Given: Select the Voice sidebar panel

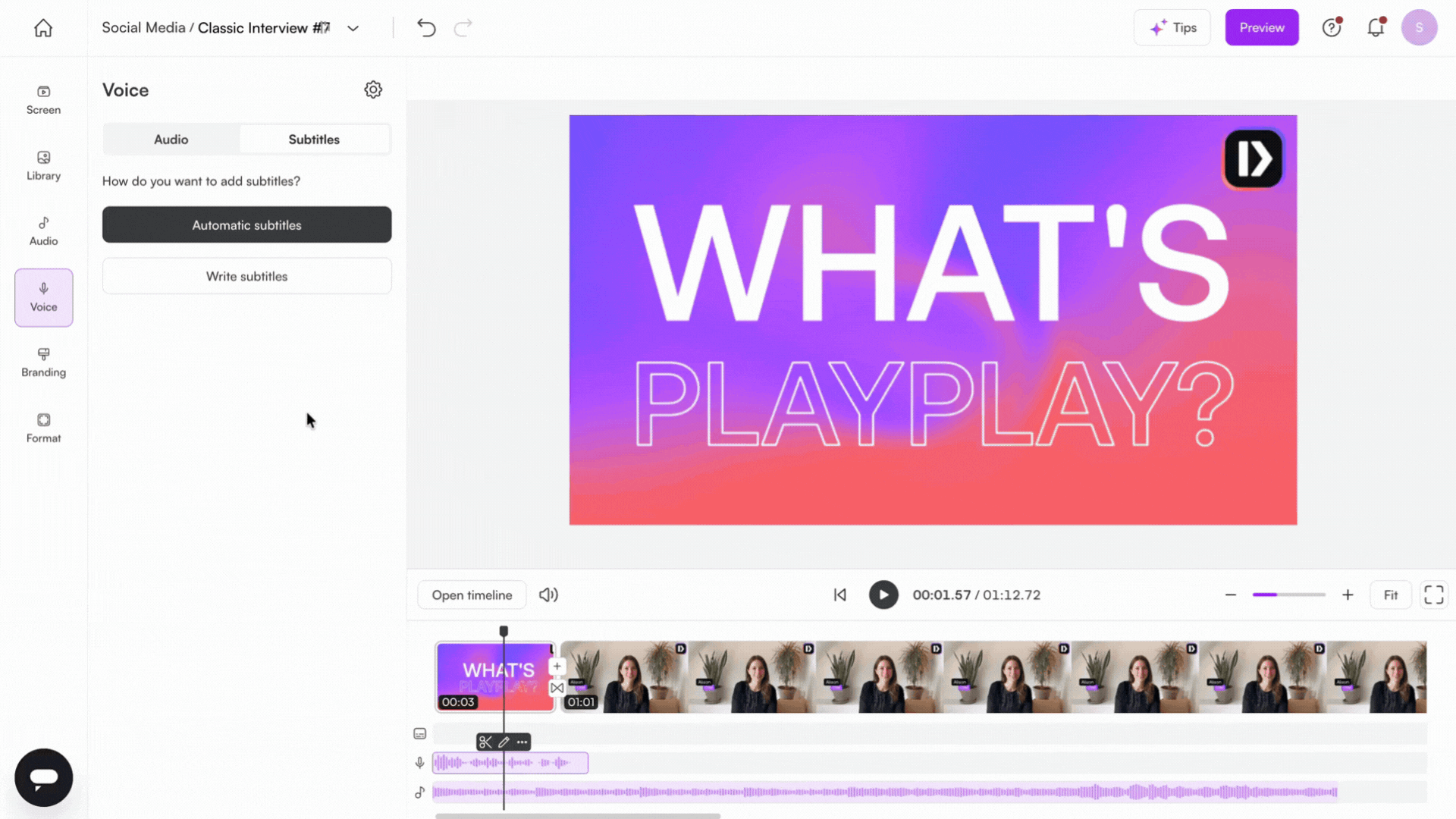Looking at the screenshot, I should coord(43,297).
